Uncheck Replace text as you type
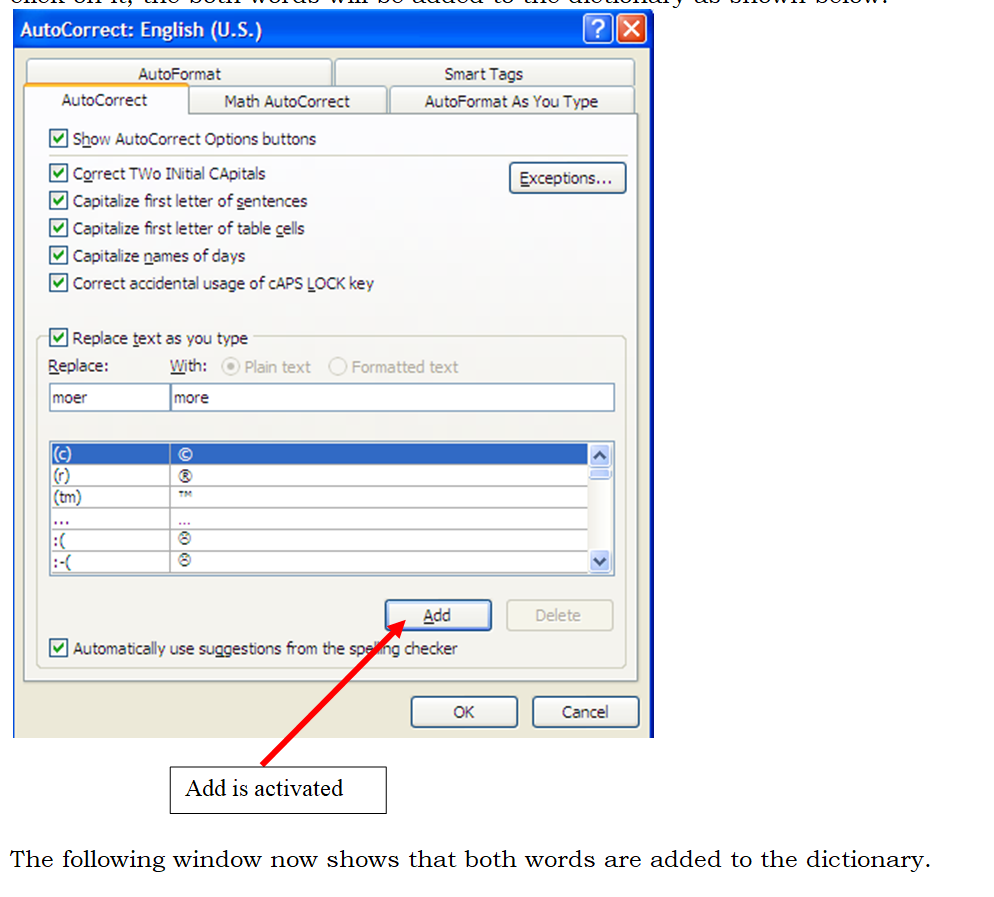 pos(59,338)
